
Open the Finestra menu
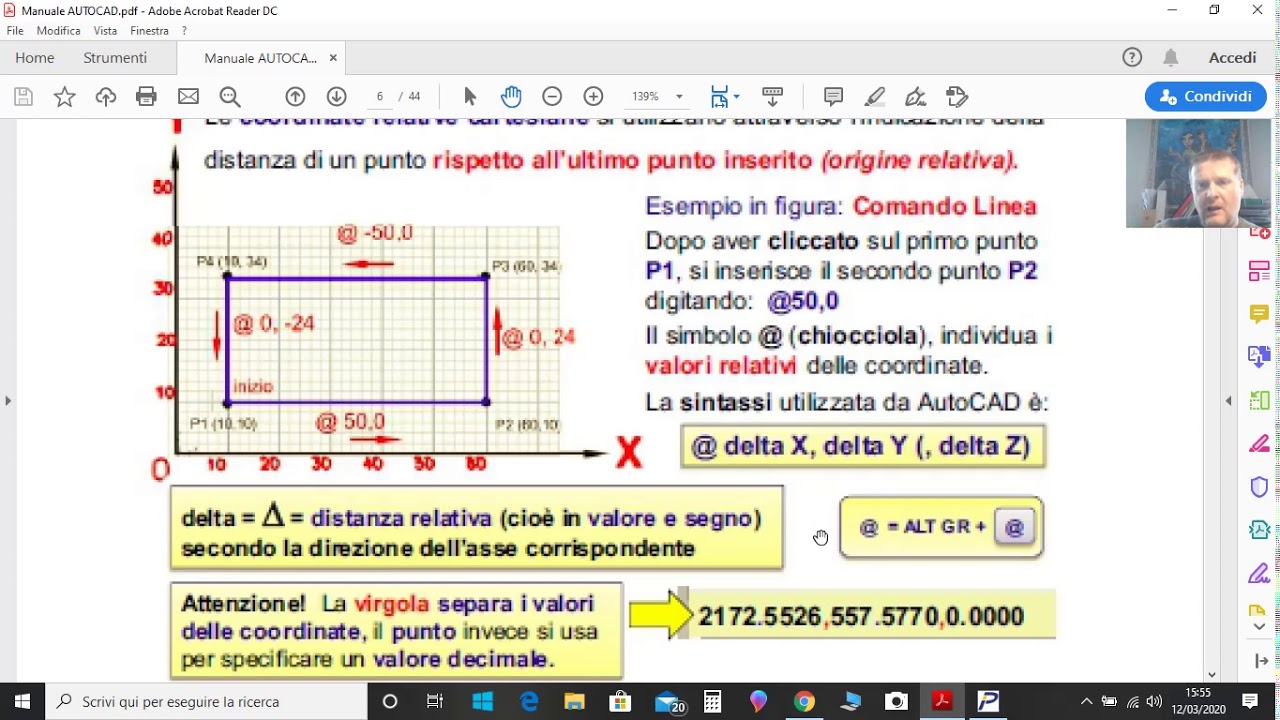[x=149, y=31]
